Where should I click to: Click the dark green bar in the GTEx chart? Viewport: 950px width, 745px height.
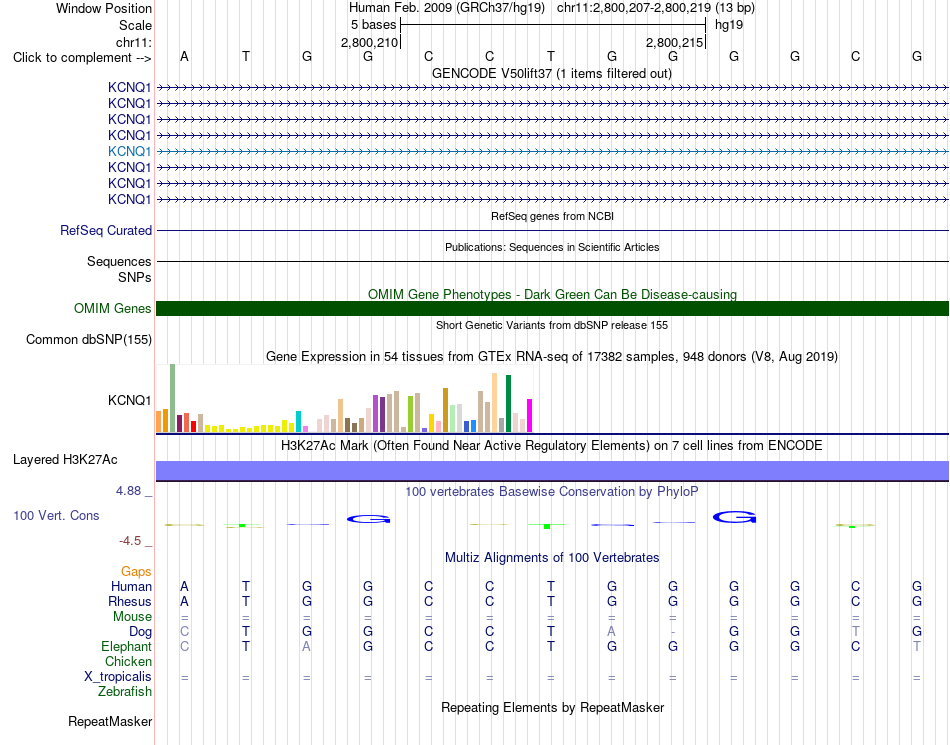[509, 403]
